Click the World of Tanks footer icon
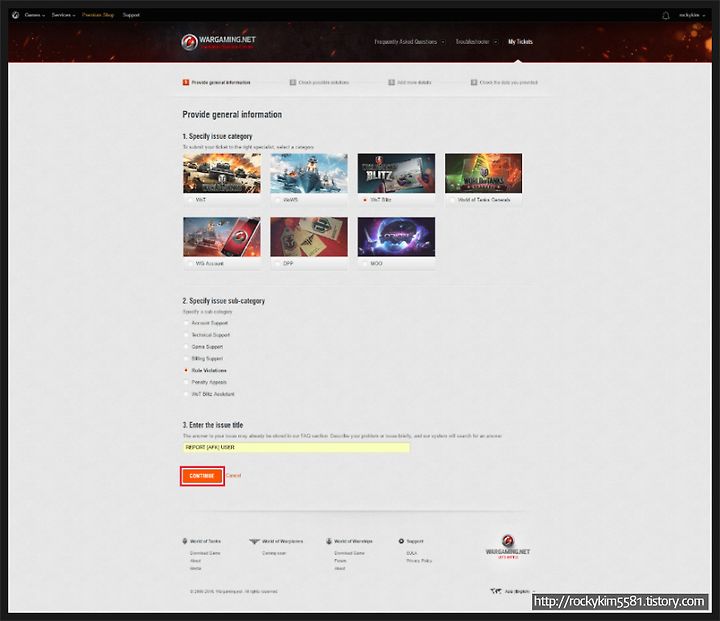The height and width of the screenshot is (621, 720). click(185, 541)
